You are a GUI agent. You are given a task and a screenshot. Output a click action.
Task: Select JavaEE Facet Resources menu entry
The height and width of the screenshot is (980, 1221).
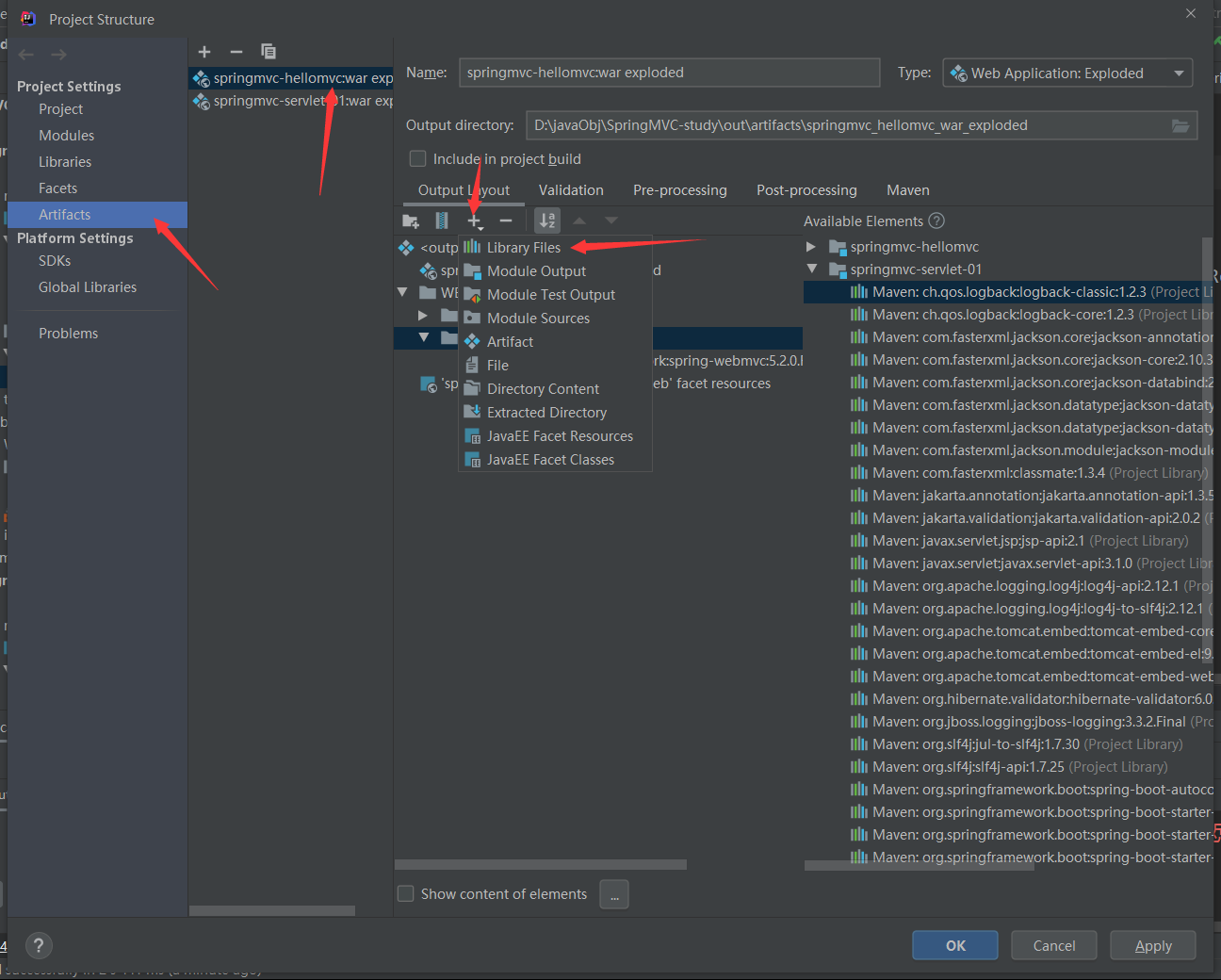coord(555,435)
